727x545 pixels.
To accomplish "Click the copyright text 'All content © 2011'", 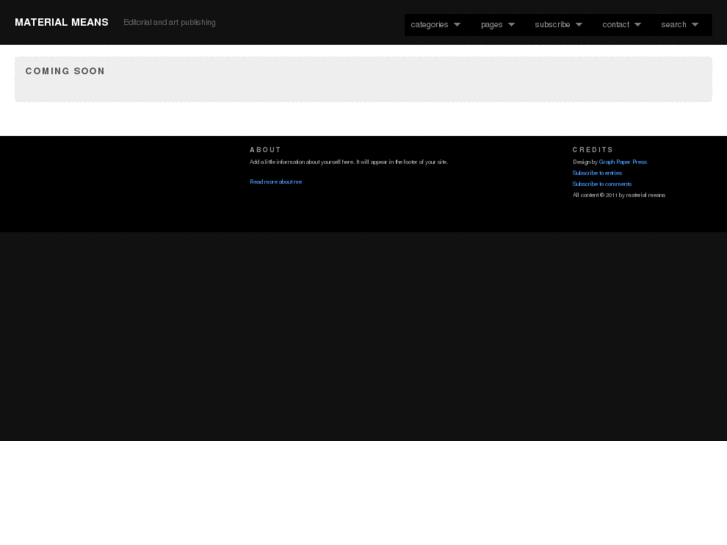I will click(x=618, y=195).
